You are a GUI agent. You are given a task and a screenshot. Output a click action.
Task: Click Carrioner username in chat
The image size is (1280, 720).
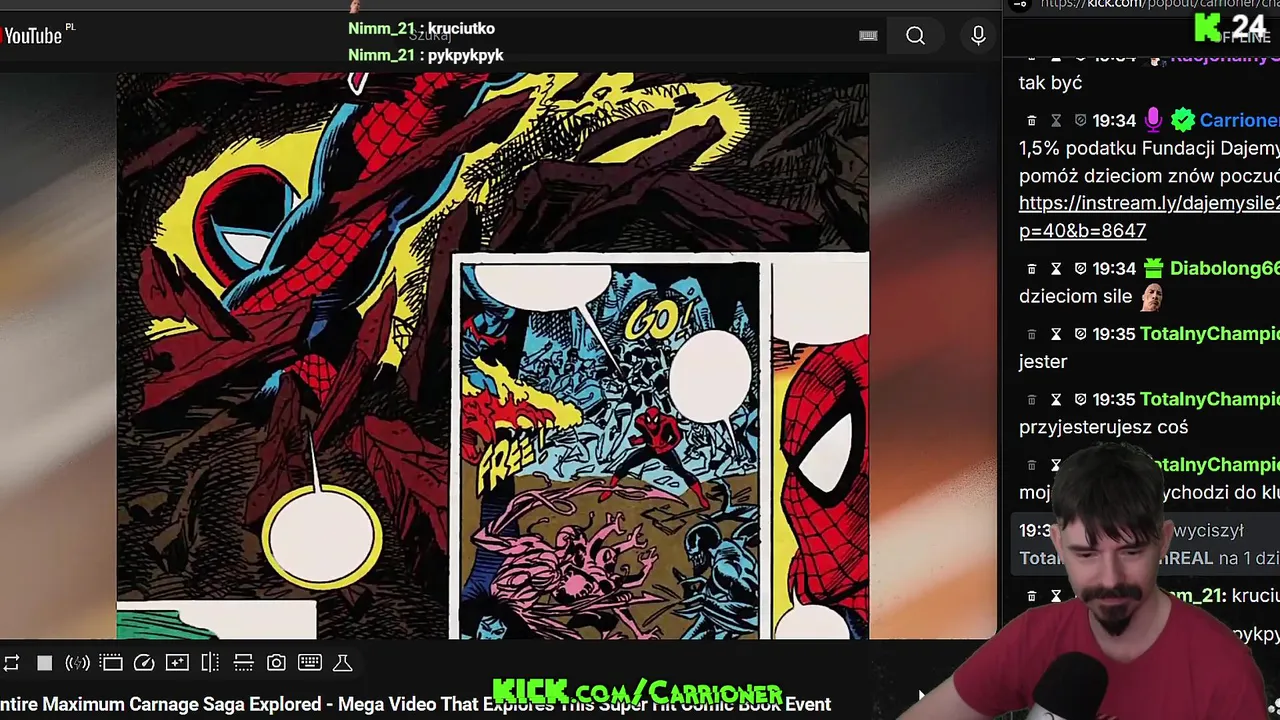(x=1239, y=120)
